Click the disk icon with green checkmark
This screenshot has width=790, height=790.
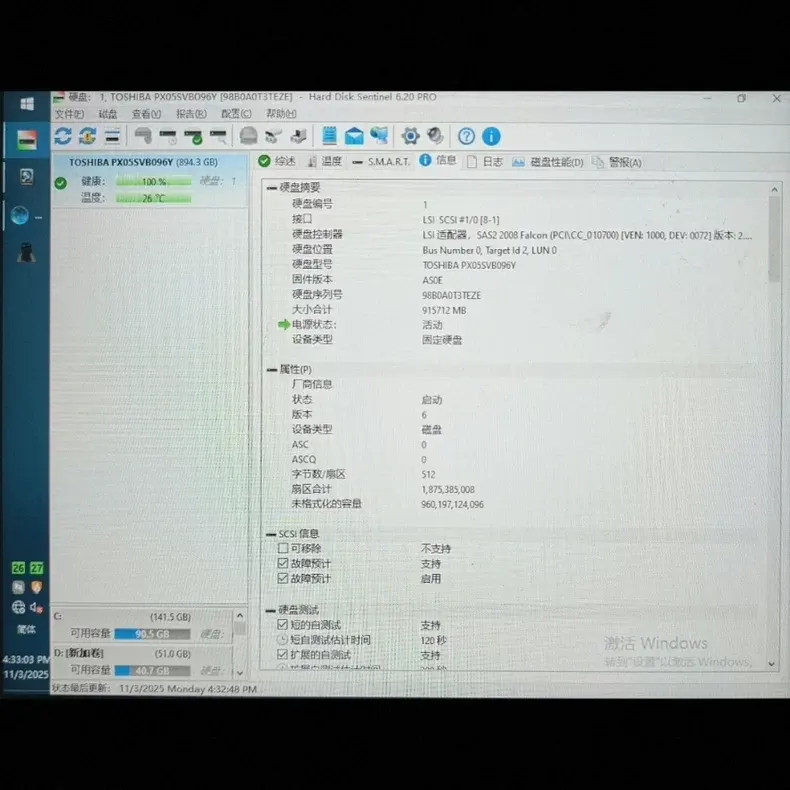click(x=193, y=137)
